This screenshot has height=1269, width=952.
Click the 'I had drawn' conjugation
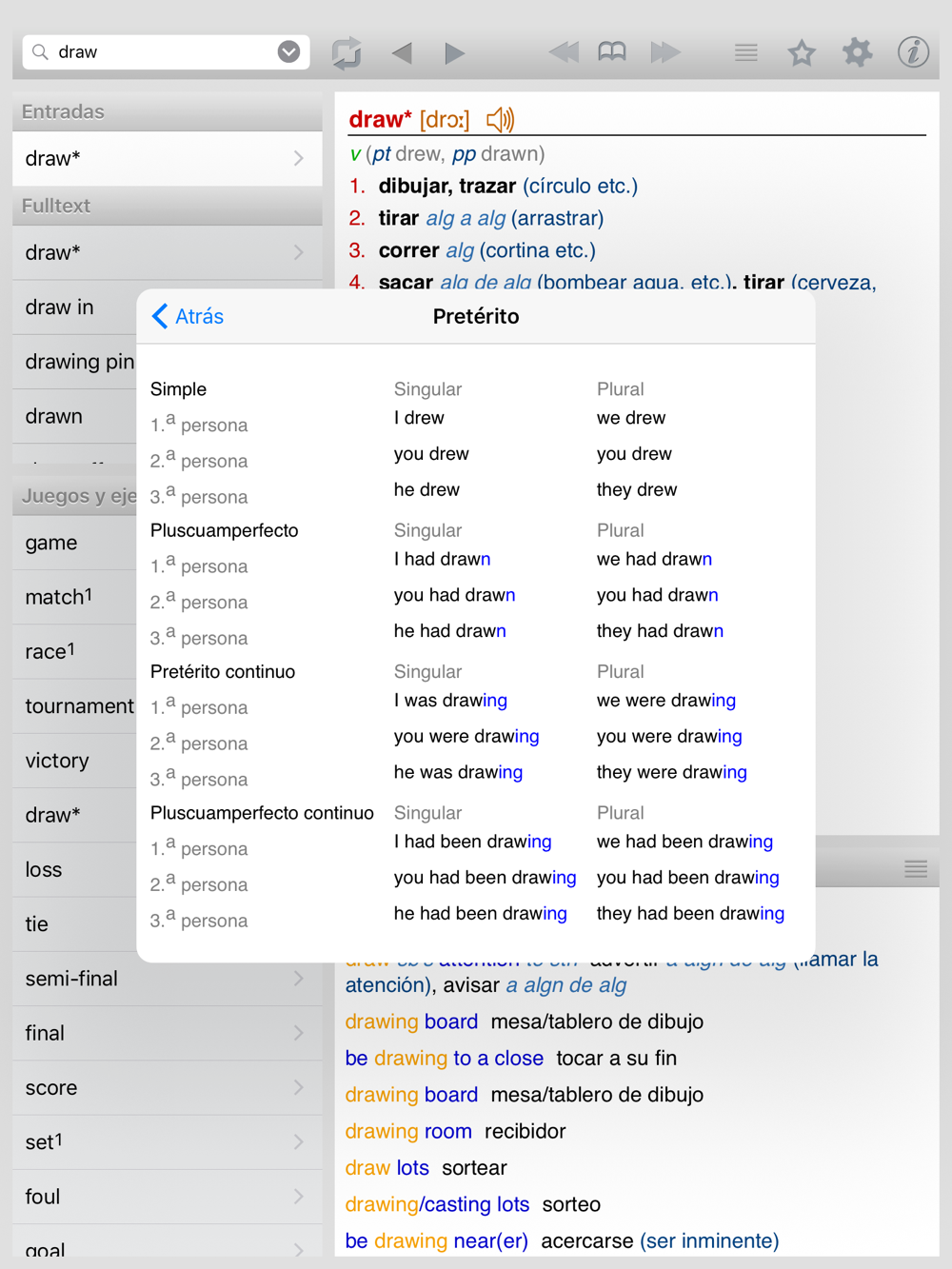[x=443, y=559]
